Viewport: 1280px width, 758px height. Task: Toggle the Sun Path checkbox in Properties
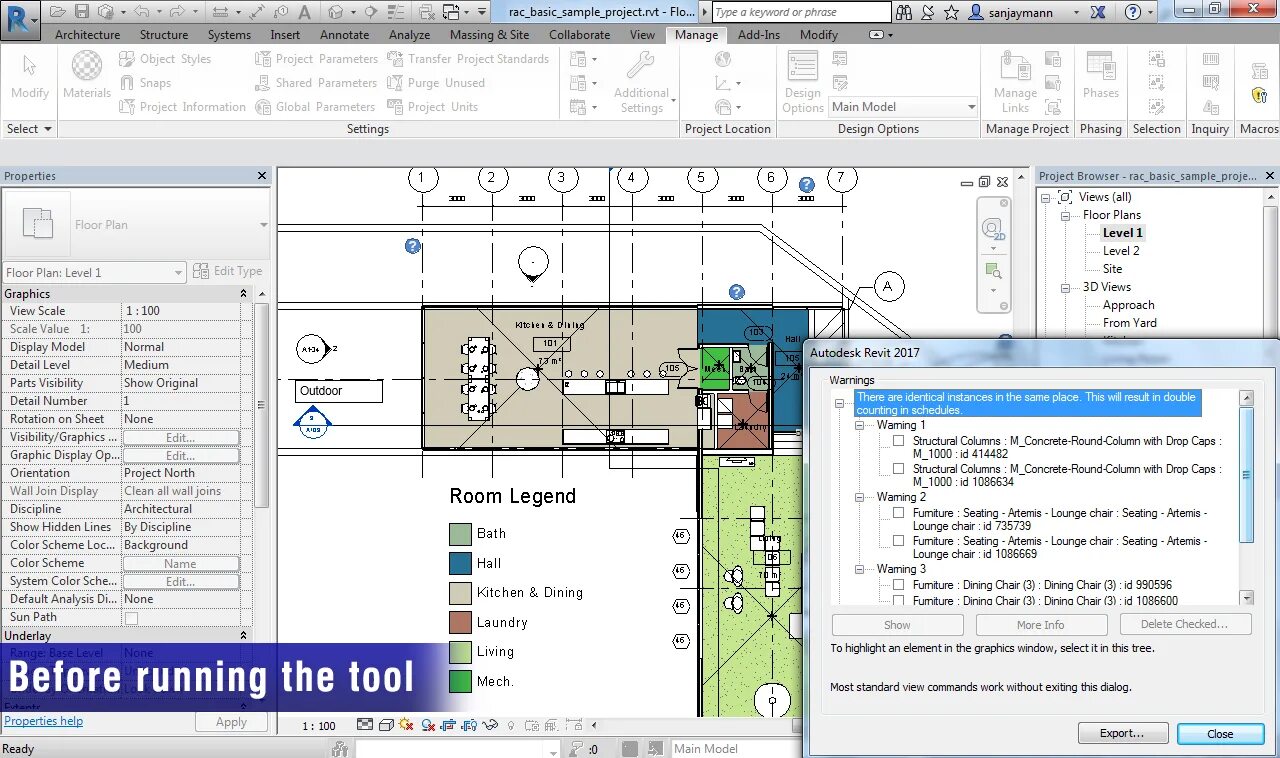131,618
